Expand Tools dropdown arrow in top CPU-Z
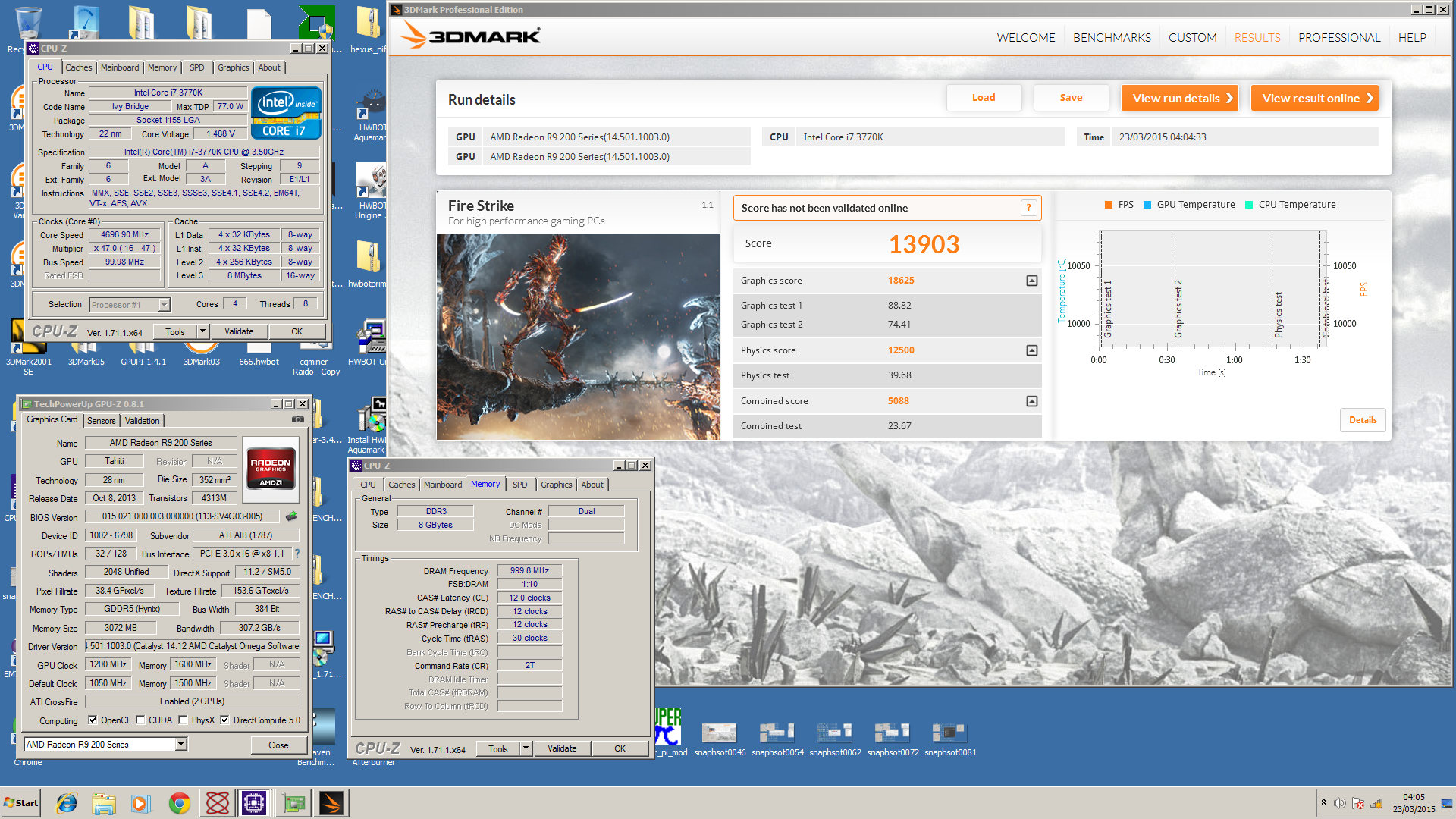Image resolution: width=1456 pixels, height=819 pixels. point(202,331)
